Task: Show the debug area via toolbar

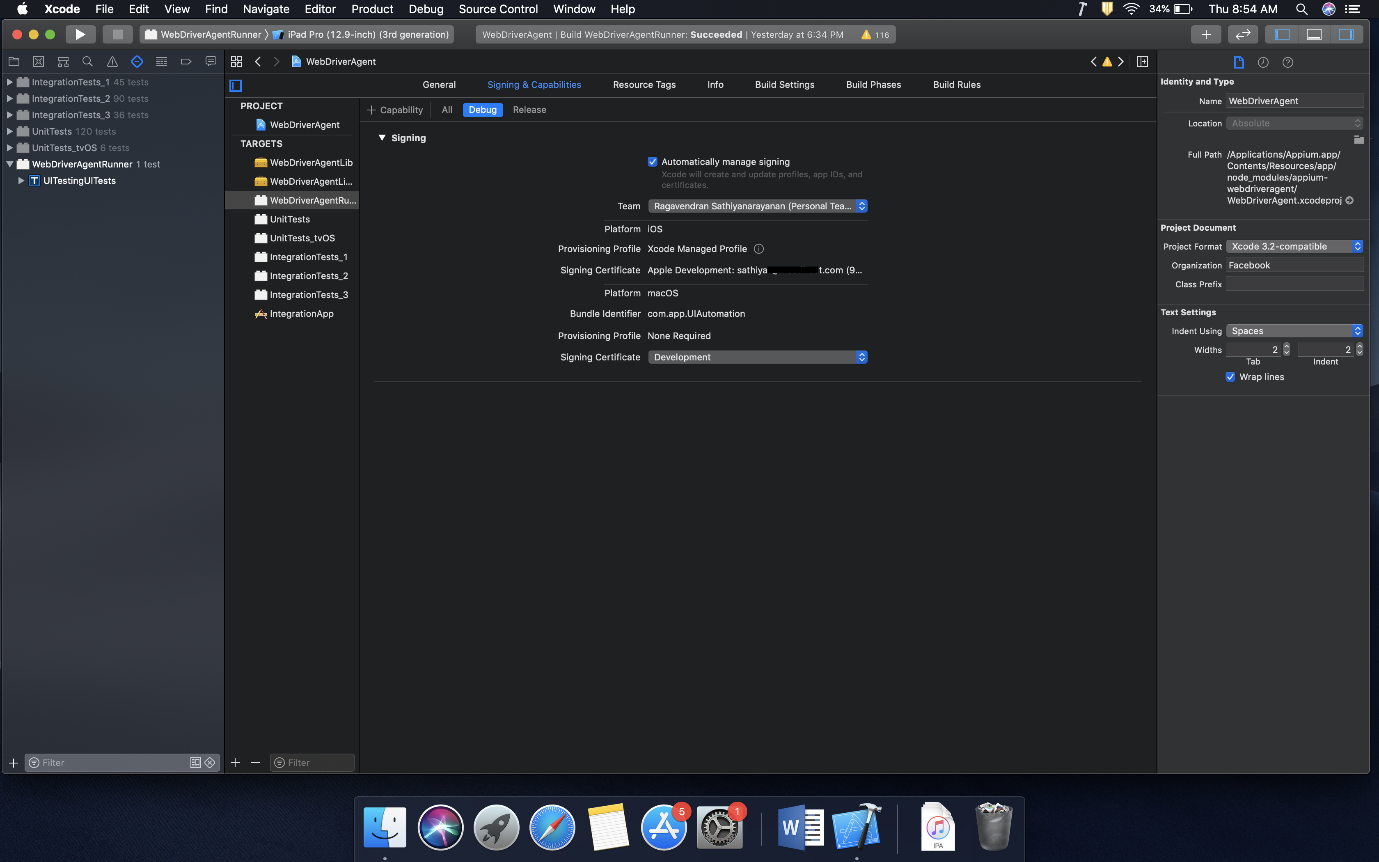Action: (1314, 34)
